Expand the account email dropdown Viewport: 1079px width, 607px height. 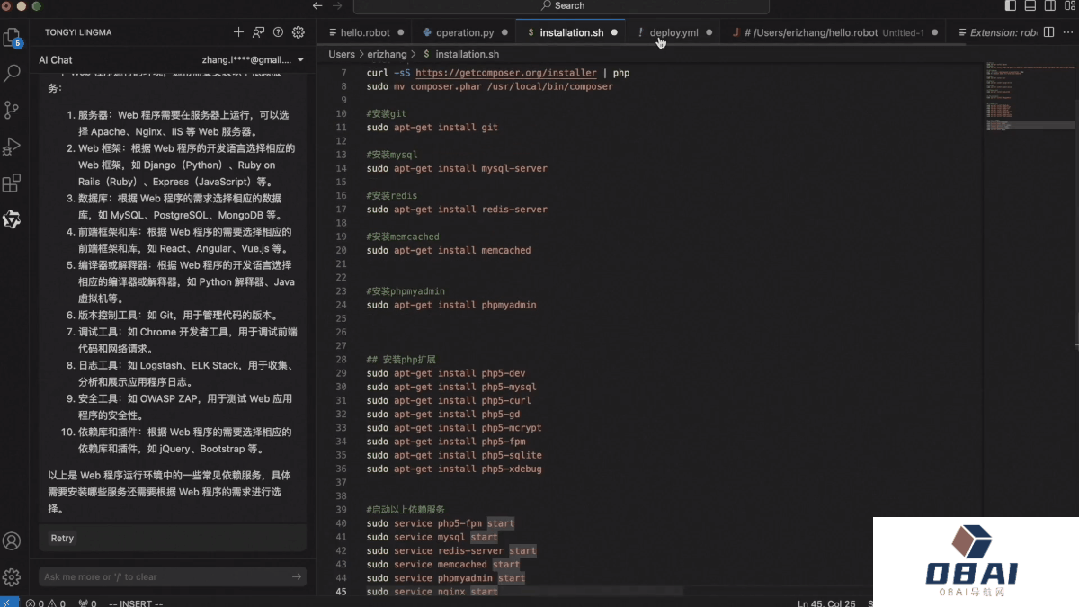coord(300,60)
